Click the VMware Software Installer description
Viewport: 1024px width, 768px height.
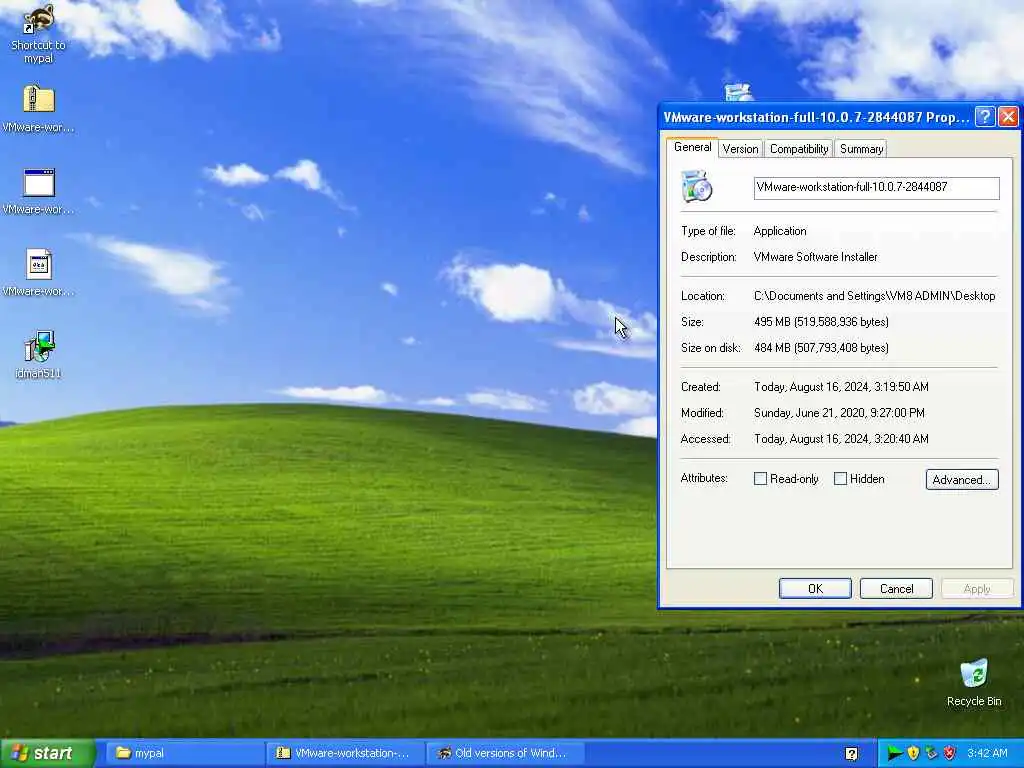(816, 257)
